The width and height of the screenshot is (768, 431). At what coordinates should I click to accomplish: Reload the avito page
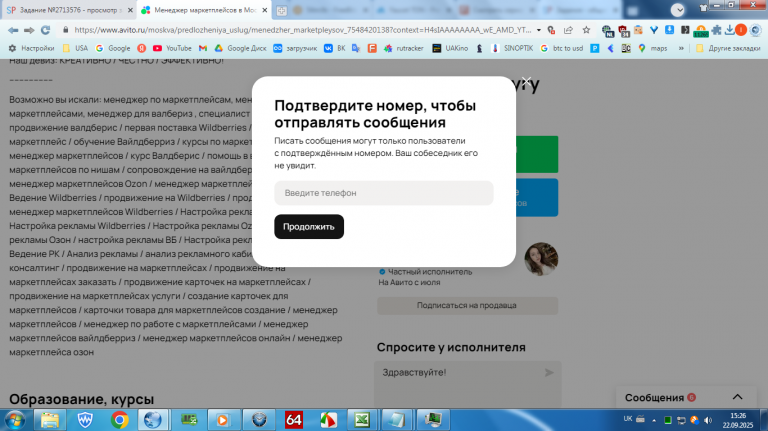46,30
